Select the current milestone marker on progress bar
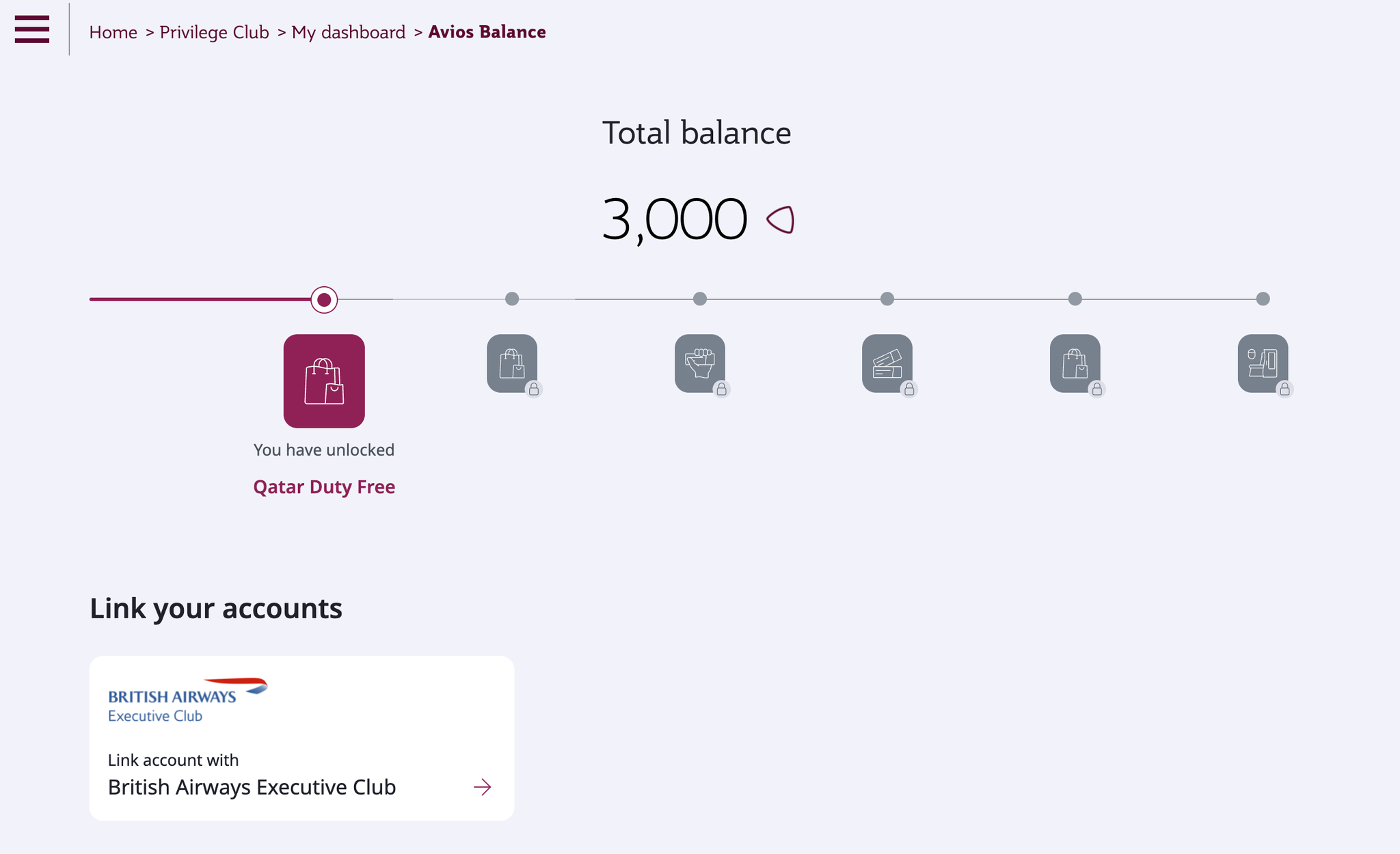 [x=324, y=299]
